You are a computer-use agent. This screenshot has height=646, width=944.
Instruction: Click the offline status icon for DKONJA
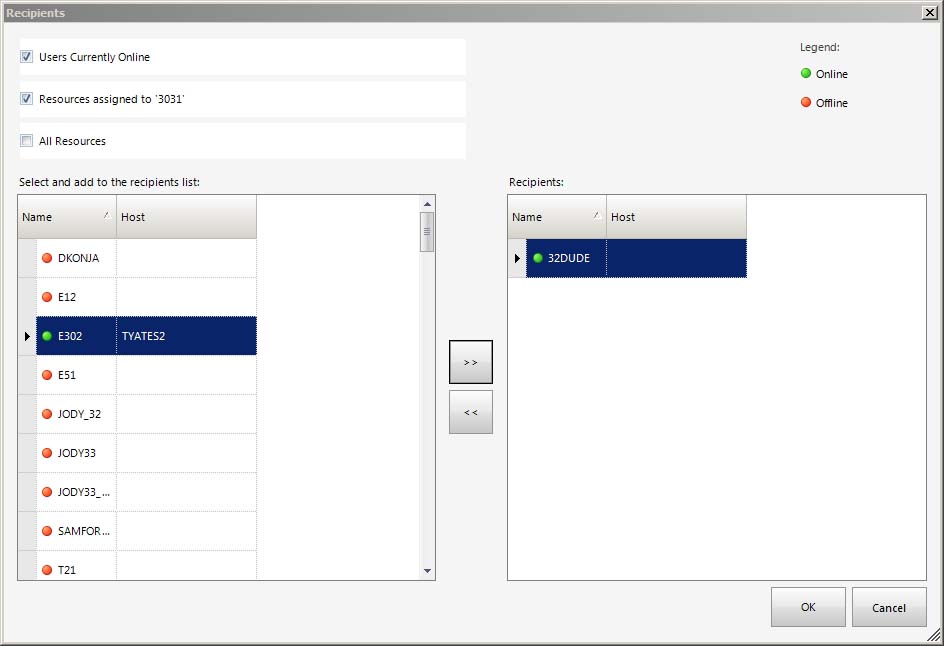pos(47,258)
